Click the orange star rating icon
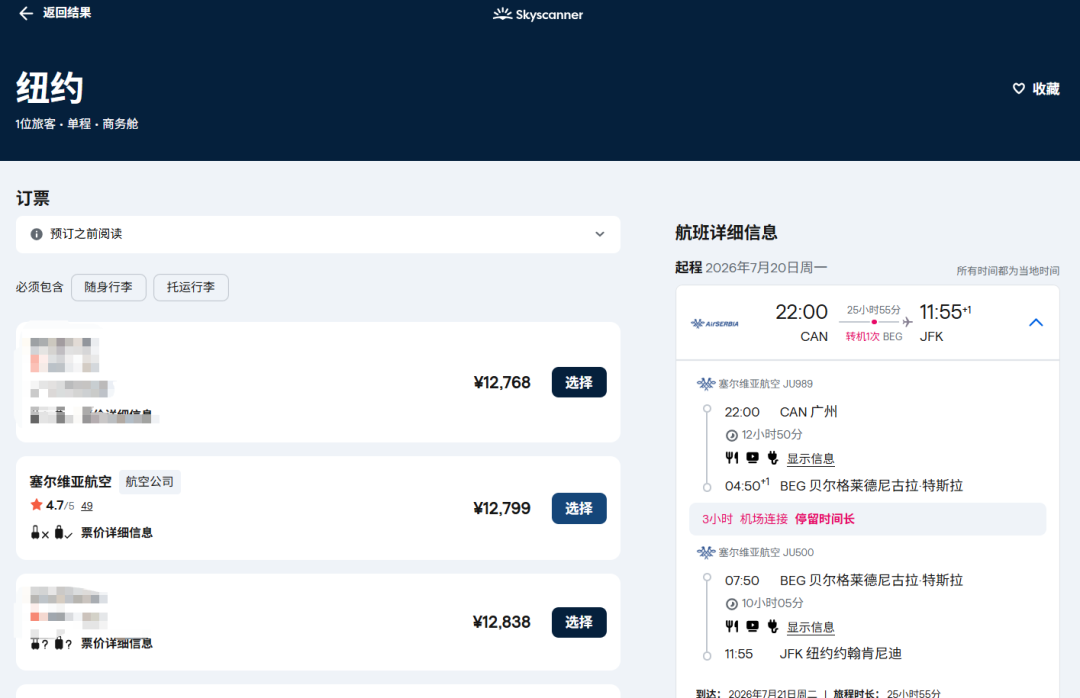Screen dimensions: 1080x698 pyautogui.click(x=36, y=505)
